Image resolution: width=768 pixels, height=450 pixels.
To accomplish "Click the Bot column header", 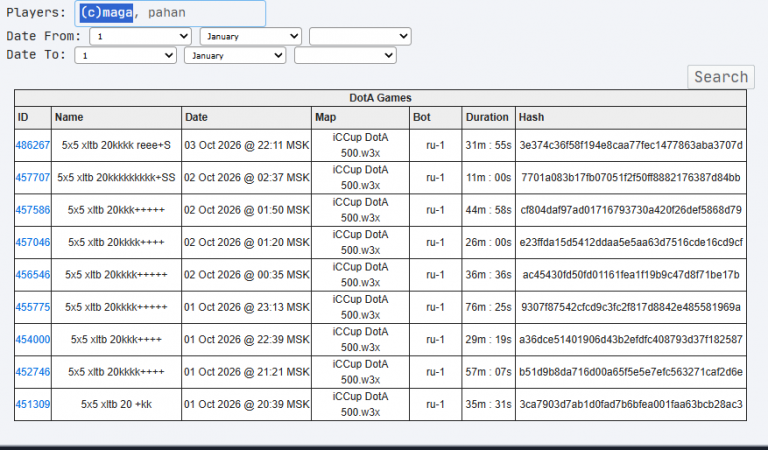I will click(x=435, y=118).
